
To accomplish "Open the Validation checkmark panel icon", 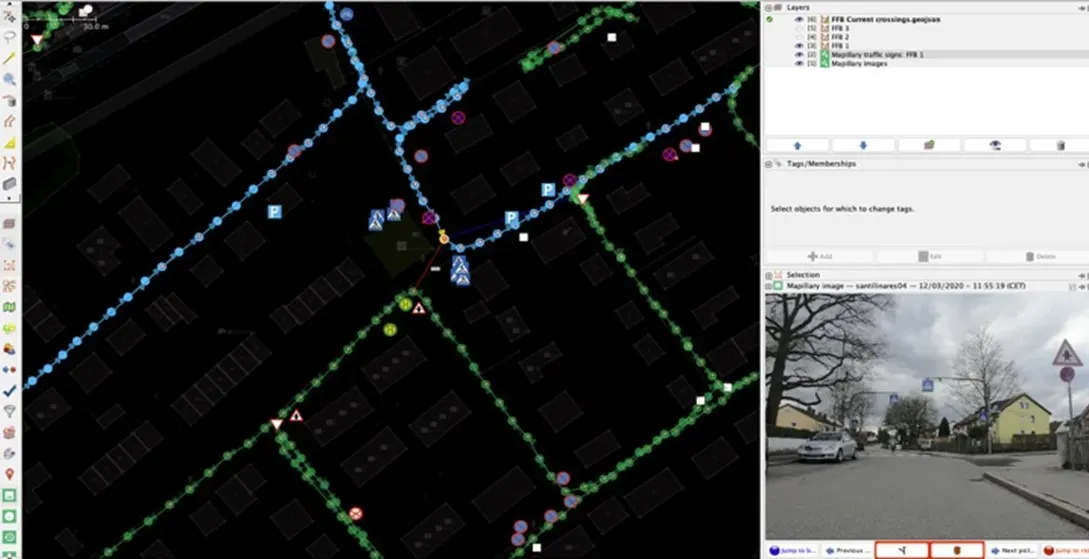I will [x=9, y=391].
